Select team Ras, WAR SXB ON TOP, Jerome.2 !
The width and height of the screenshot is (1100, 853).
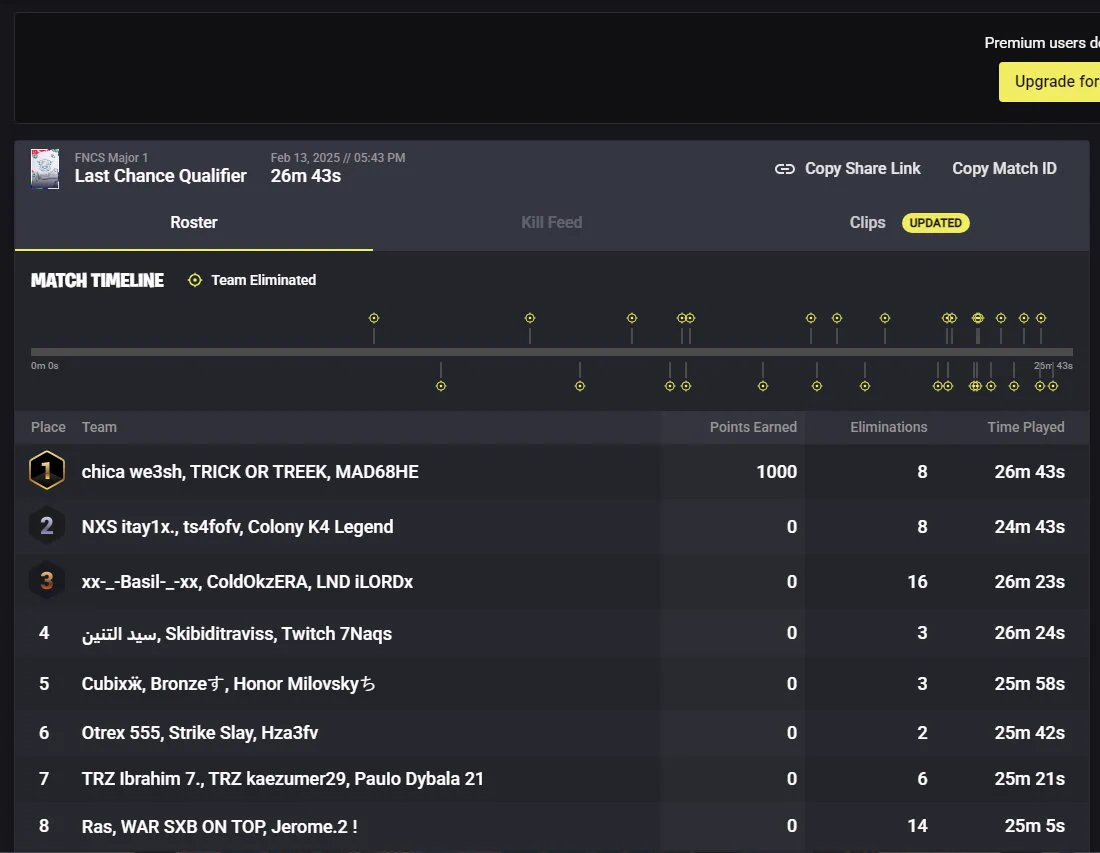pos(220,826)
